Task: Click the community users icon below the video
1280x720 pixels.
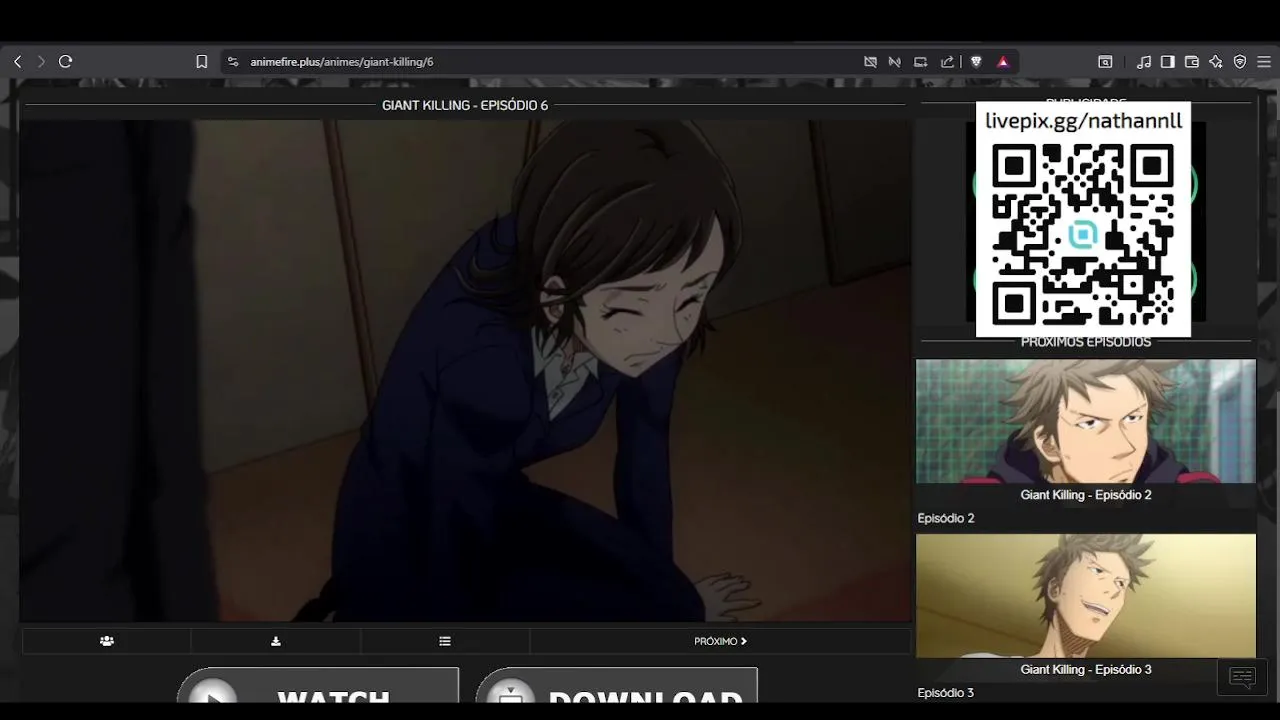Action: [107, 641]
